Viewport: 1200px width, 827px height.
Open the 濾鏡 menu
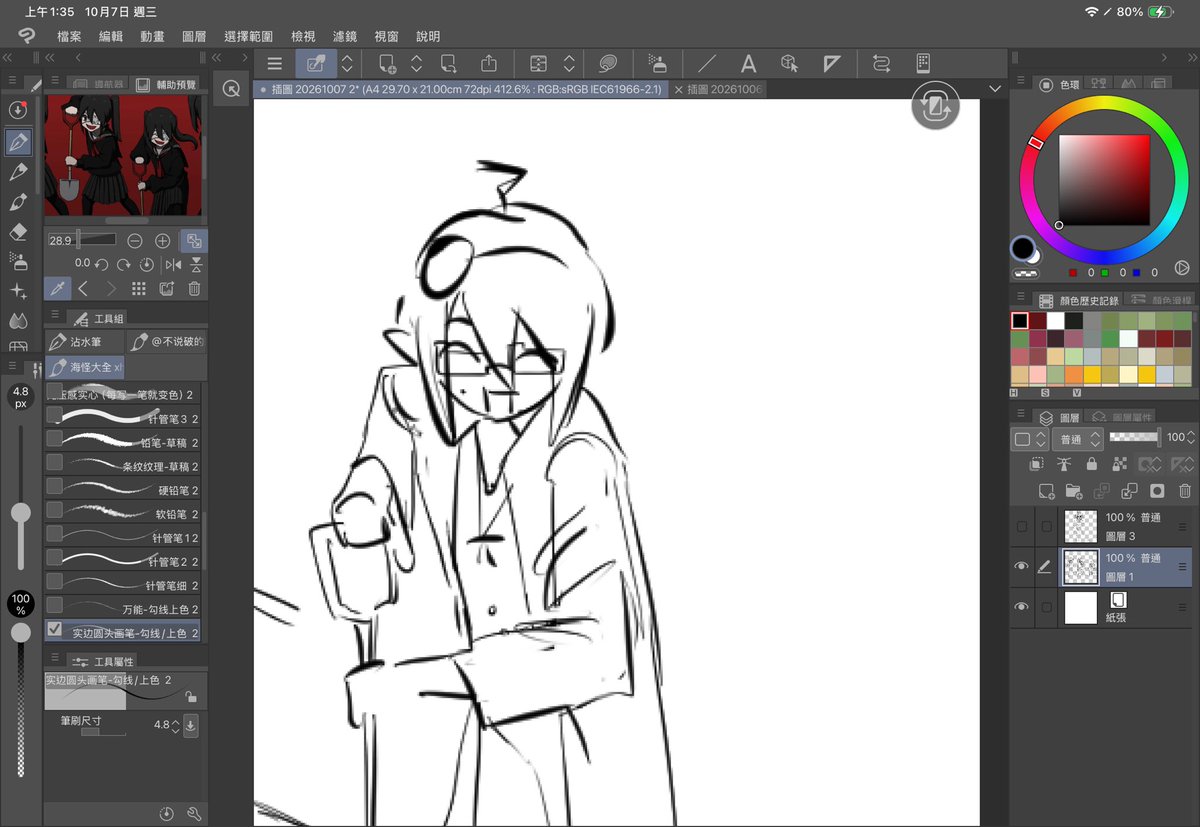[344, 36]
